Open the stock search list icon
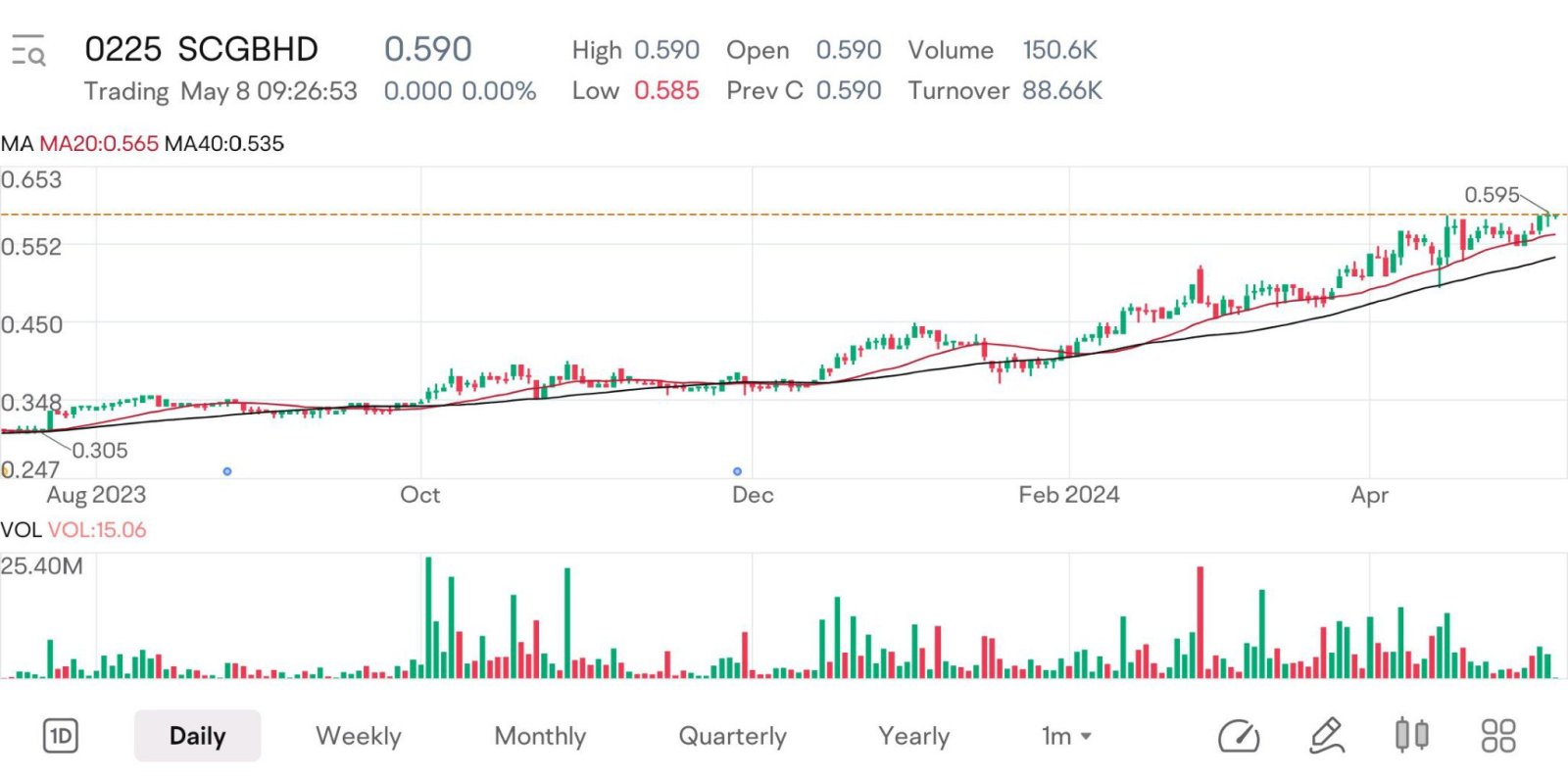The height and width of the screenshot is (779, 1568). coord(28,50)
